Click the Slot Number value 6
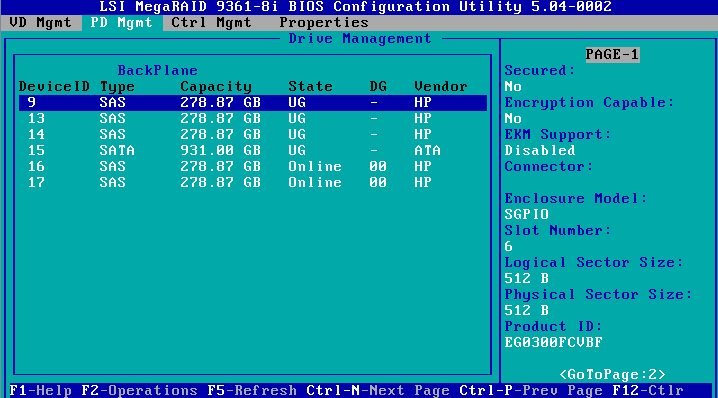This screenshot has height=398, width=718. [508, 246]
